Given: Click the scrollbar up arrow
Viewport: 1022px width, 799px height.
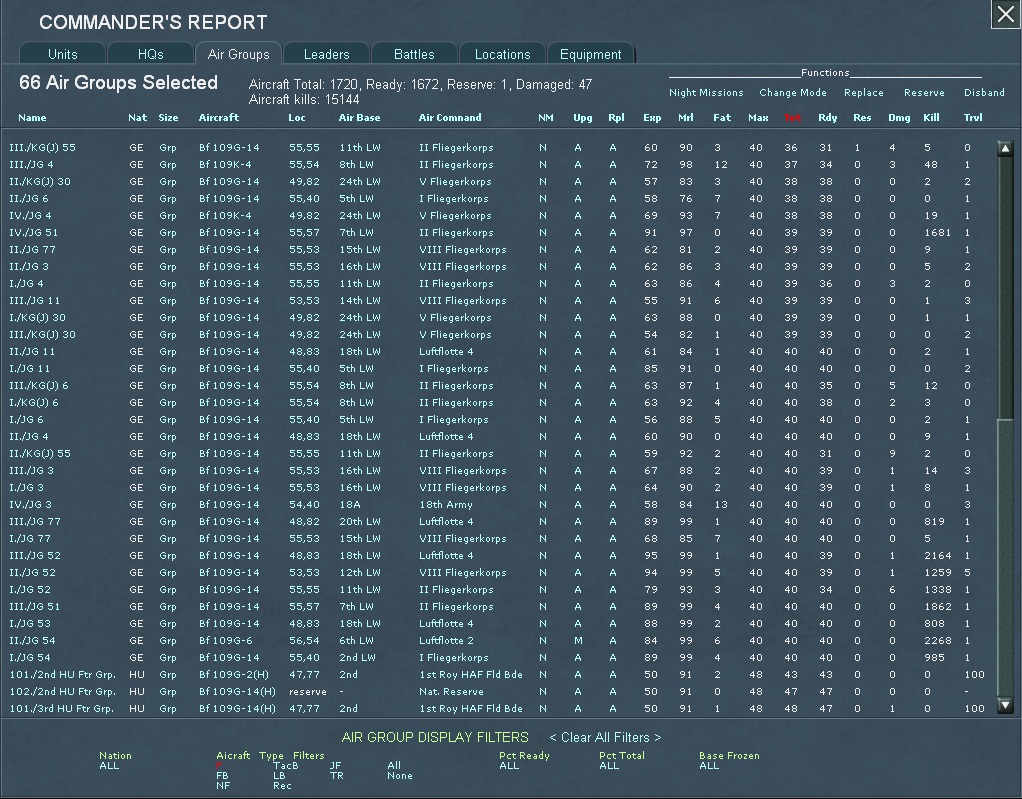Looking at the screenshot, I should coord(1005,148).
